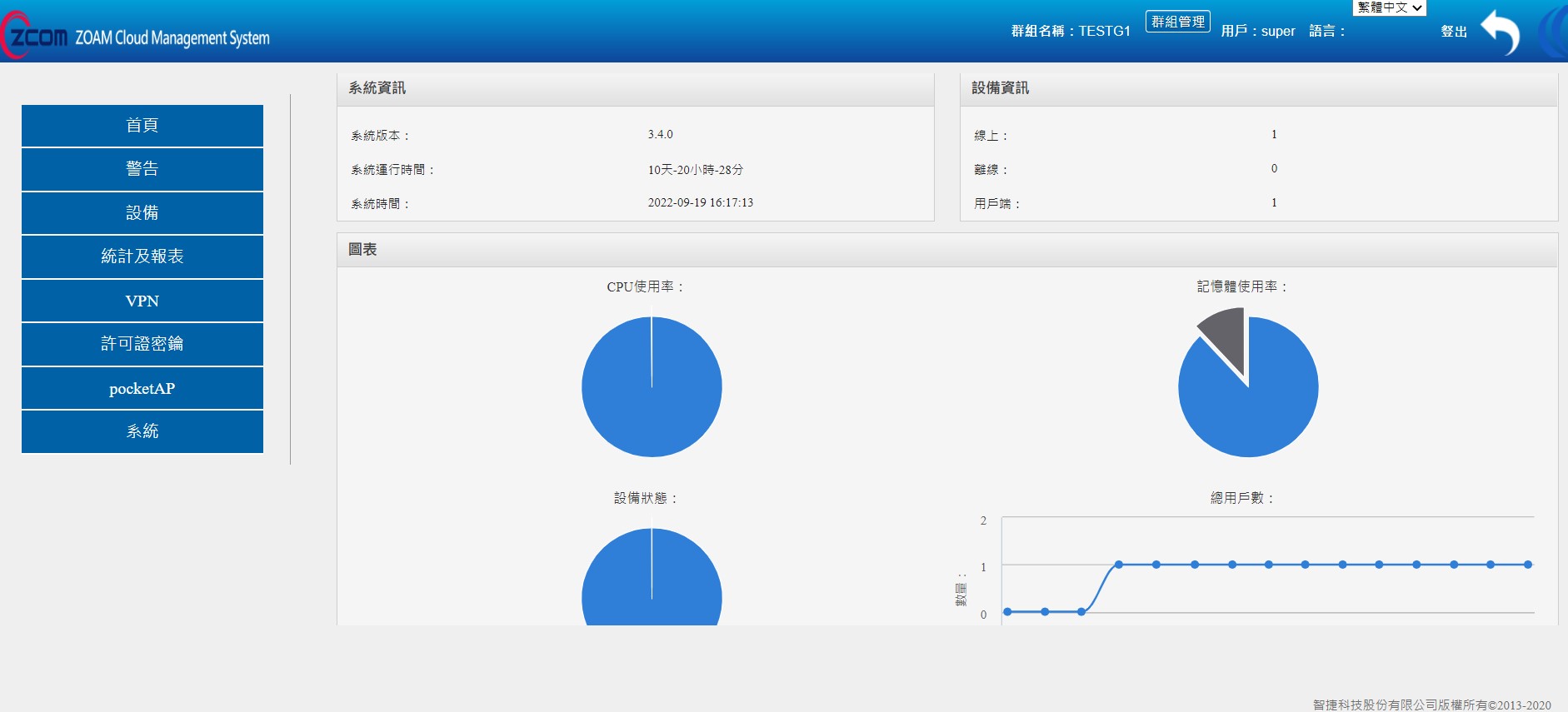Open the 統計及報表 menu item

coord(142,256)
